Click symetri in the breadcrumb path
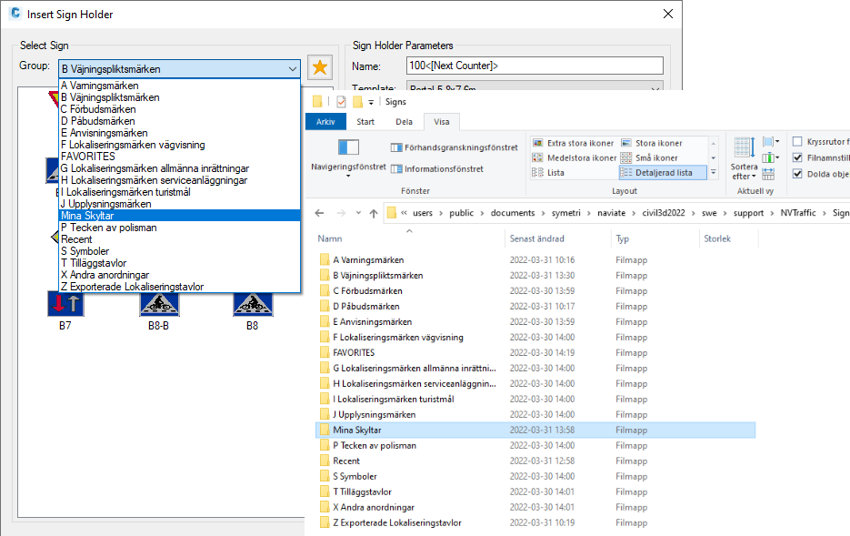The image size is (850, 536). pos(566,213)
